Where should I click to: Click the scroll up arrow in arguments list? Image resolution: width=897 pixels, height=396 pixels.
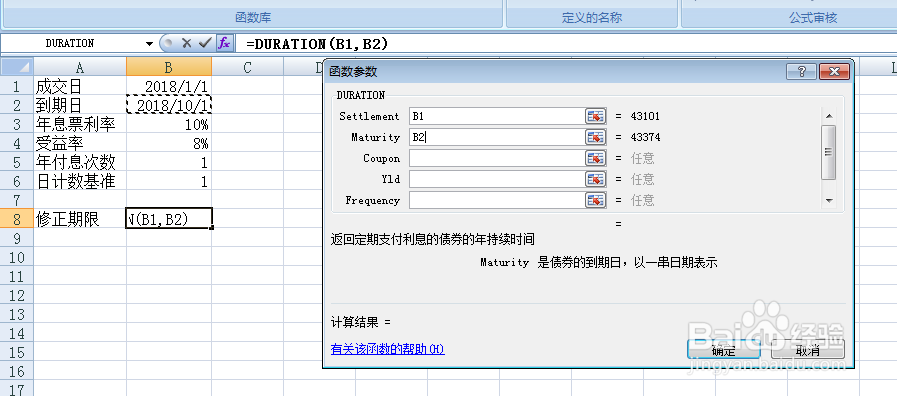[x=828, y=116]
